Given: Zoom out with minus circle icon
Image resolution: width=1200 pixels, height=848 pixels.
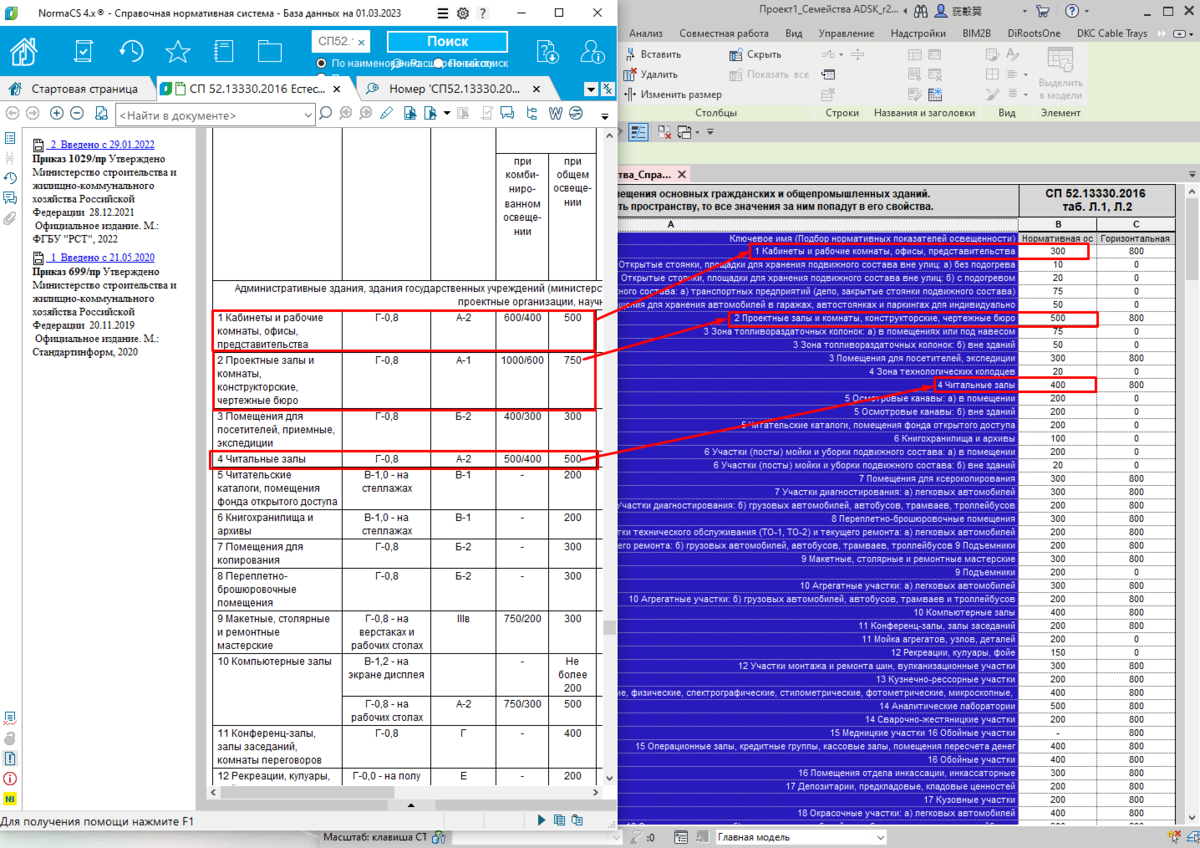Looking at the screenshot, I should (x=79, y=113).
